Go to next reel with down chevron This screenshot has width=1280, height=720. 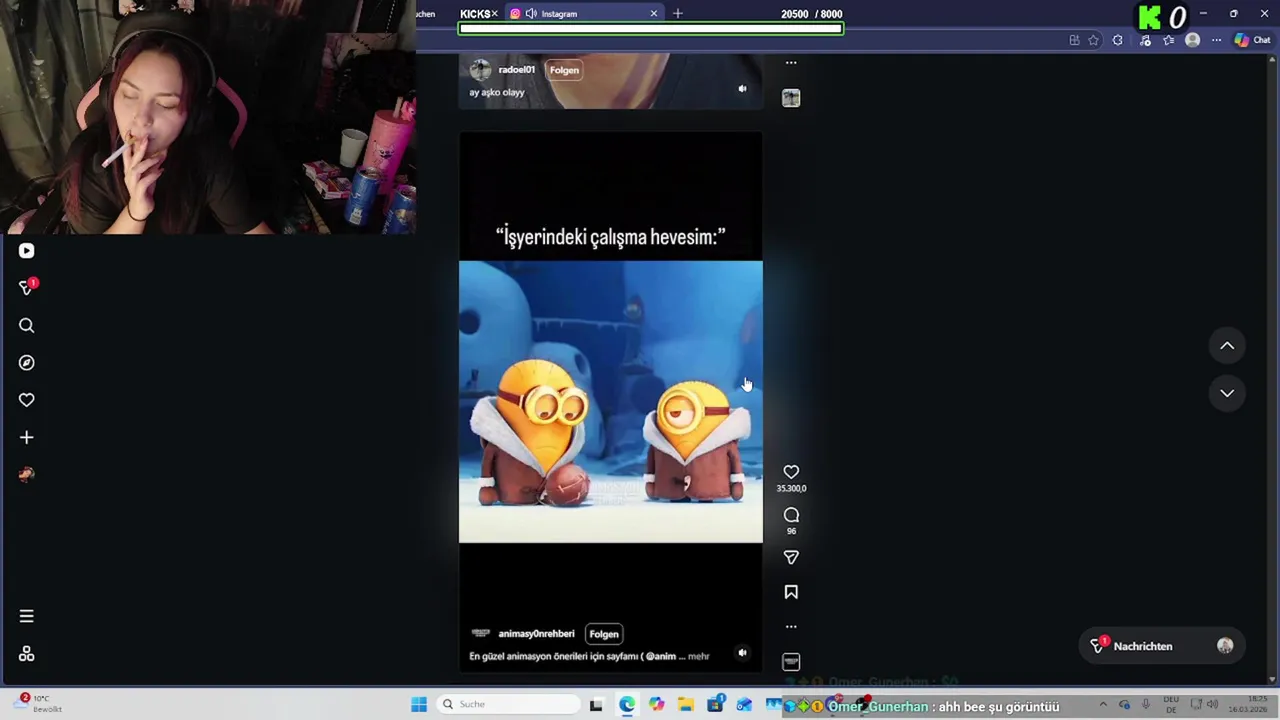(x=1227, y=393)
